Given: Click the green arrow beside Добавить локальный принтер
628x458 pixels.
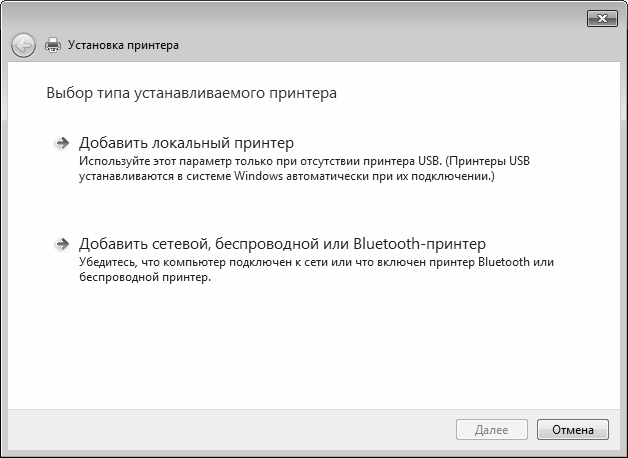Looking at the screenshot, I should point(62,144).
